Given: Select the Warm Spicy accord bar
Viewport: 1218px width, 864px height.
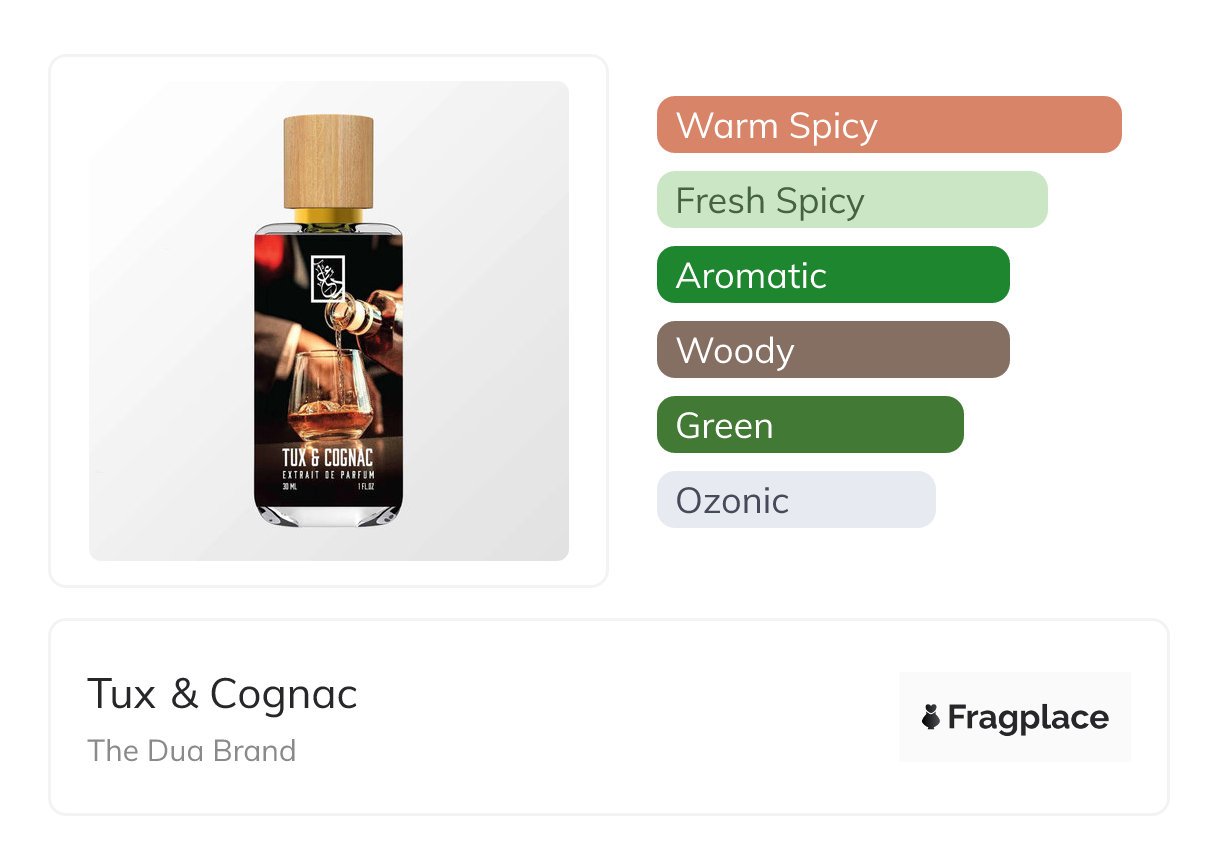Looking at the screenshot, I should click(888, 125).
